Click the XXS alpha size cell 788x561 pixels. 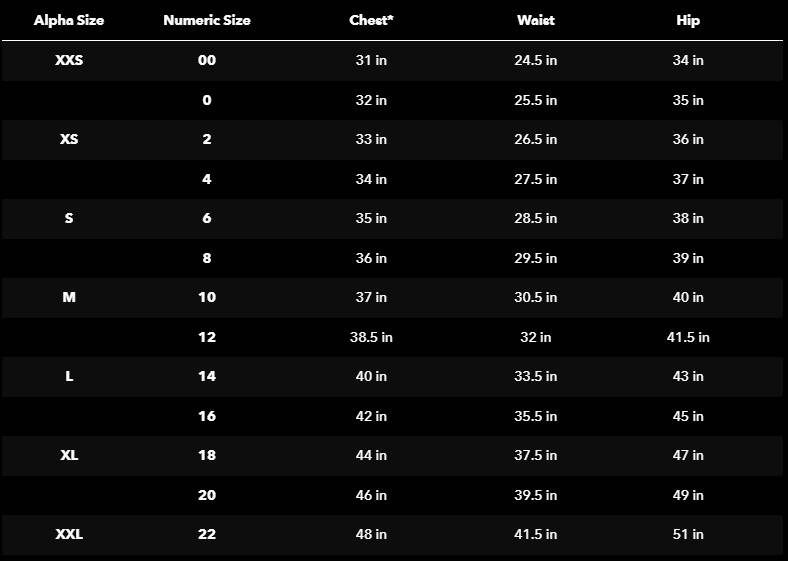pos(69,60)
